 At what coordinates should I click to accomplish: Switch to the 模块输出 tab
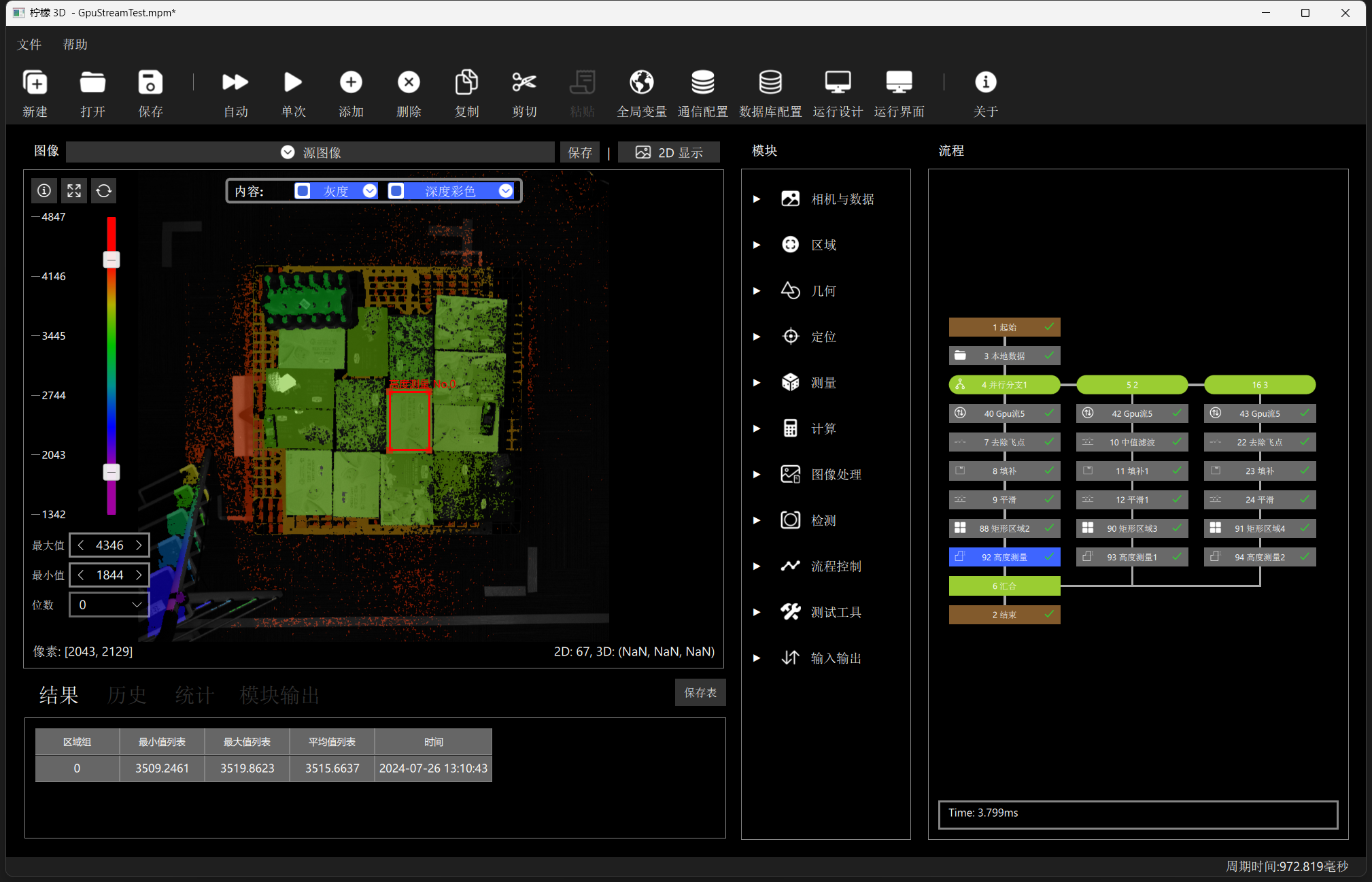click(x=279, y=695)
